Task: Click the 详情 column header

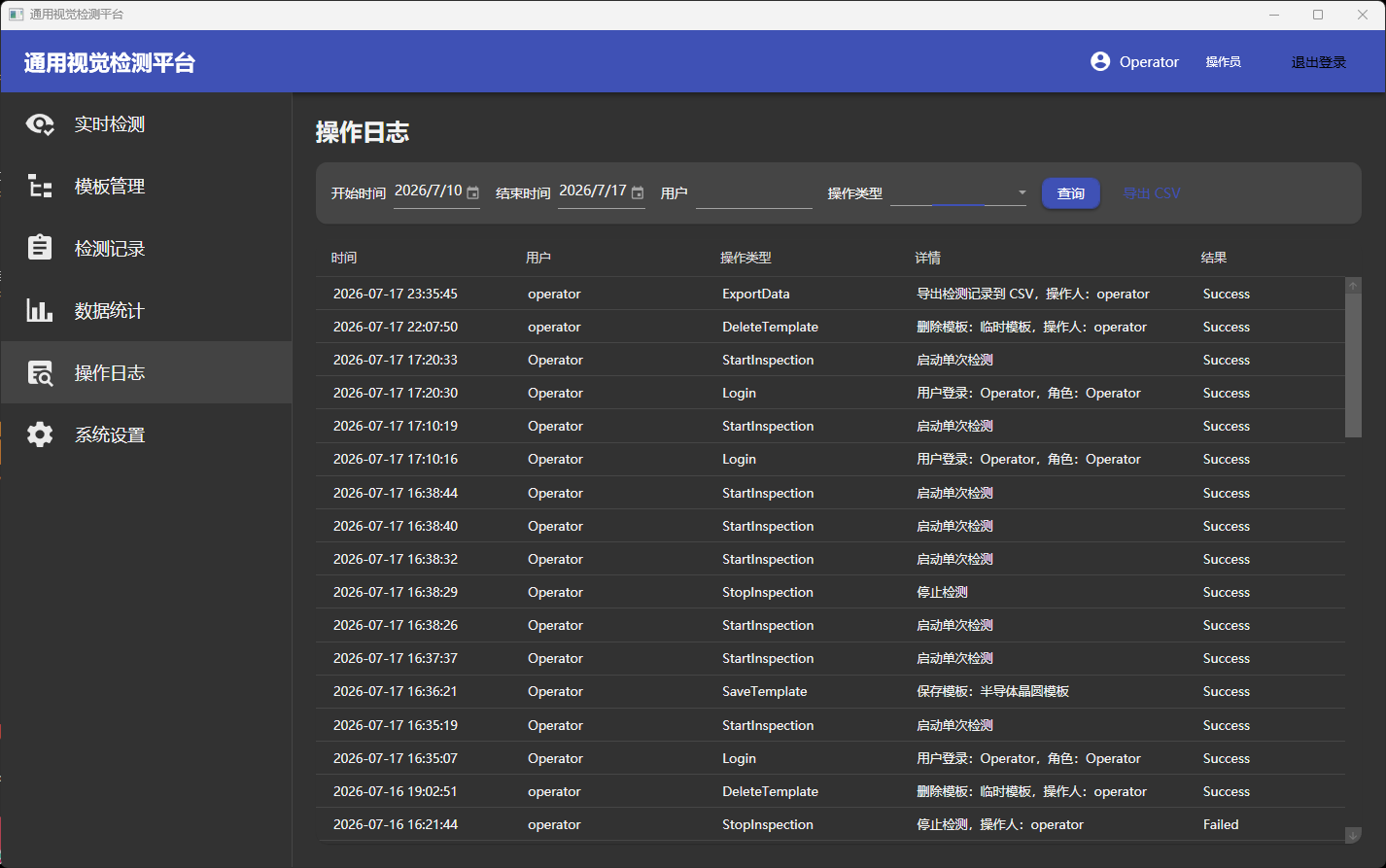Action: click(x=928, y=258)
